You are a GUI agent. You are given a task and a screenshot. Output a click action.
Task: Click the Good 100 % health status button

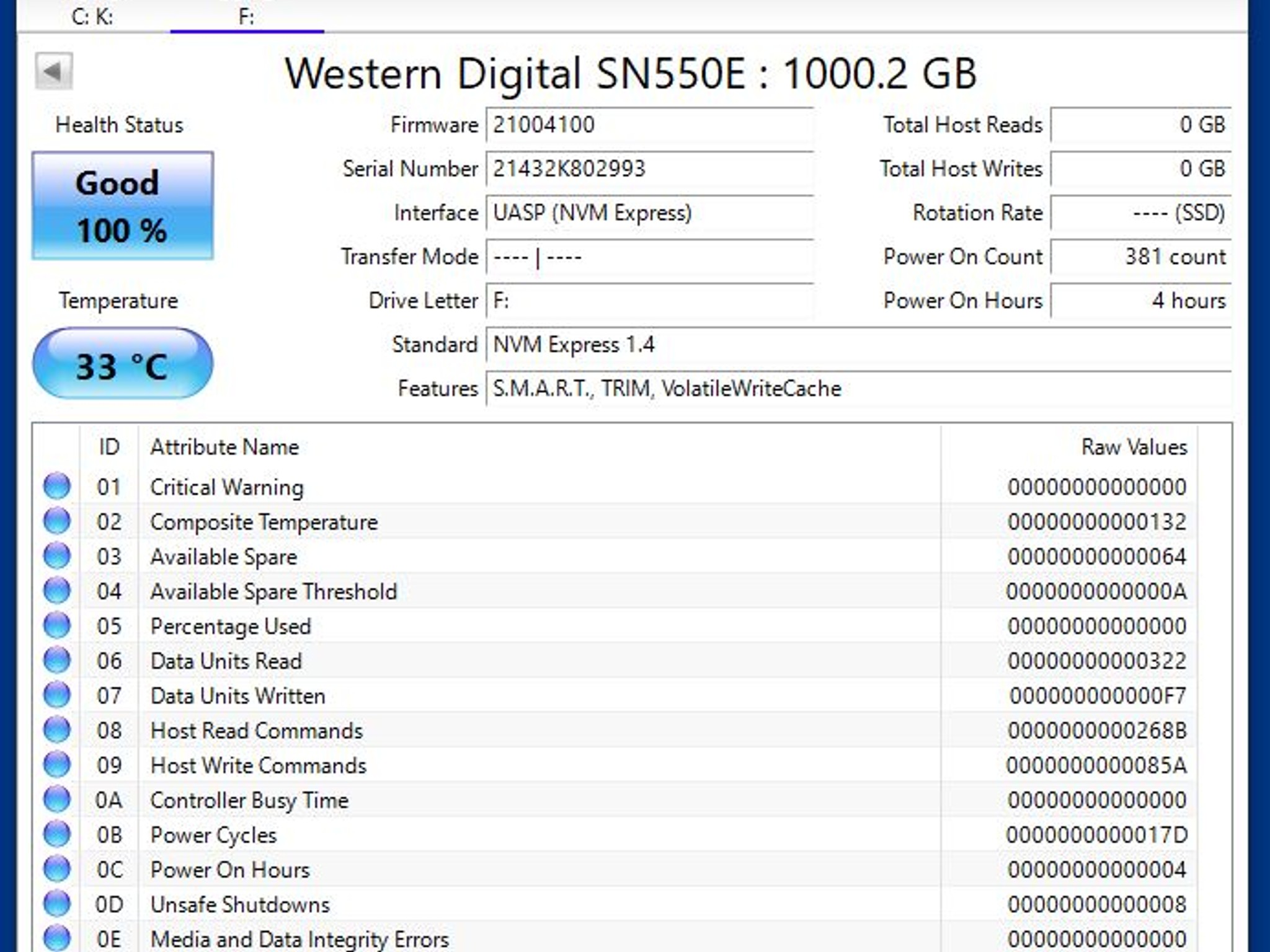tap(123, 206)
